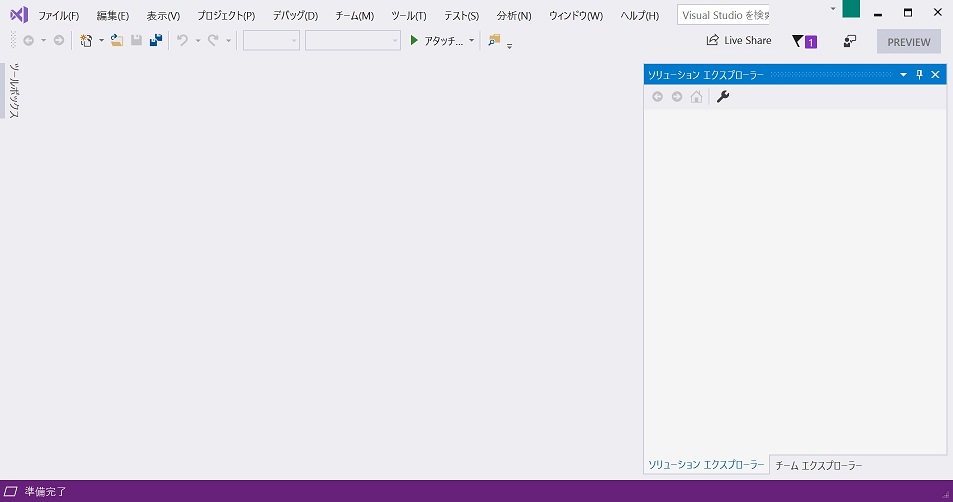
Task: Open the チーム(M) menu
Action: pyautogui.click(x=354, y=16)
